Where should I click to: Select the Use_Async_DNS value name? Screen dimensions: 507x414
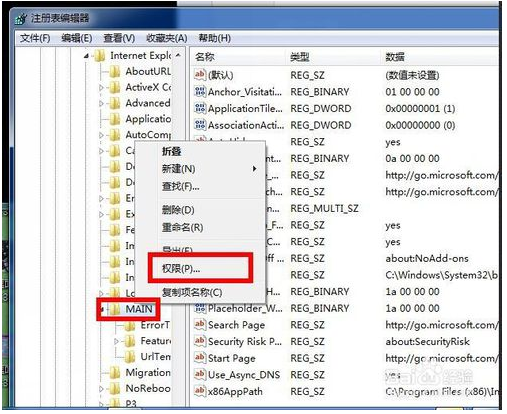[x=244, y=375]
